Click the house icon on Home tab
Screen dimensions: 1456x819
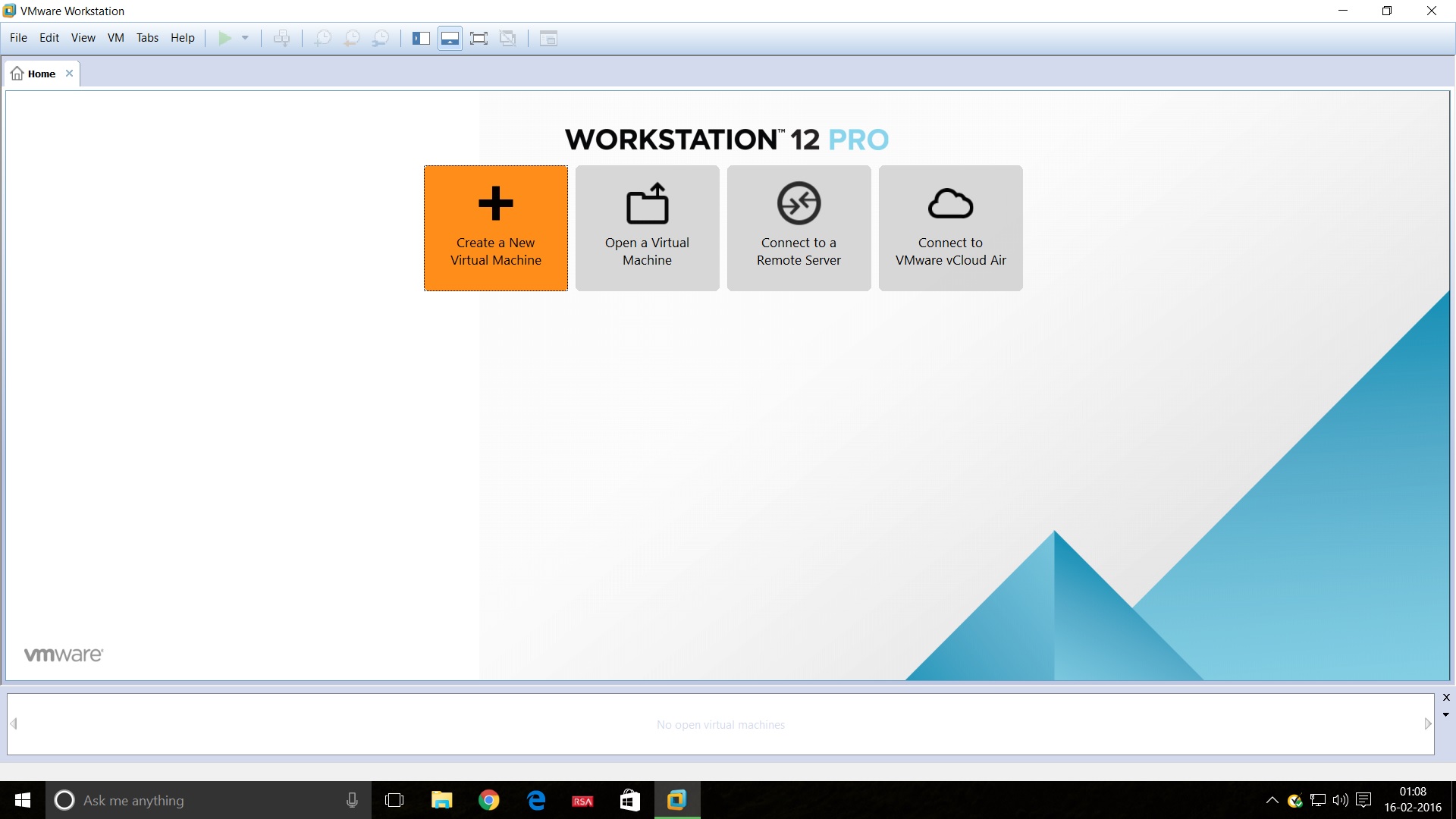point(17,74)
